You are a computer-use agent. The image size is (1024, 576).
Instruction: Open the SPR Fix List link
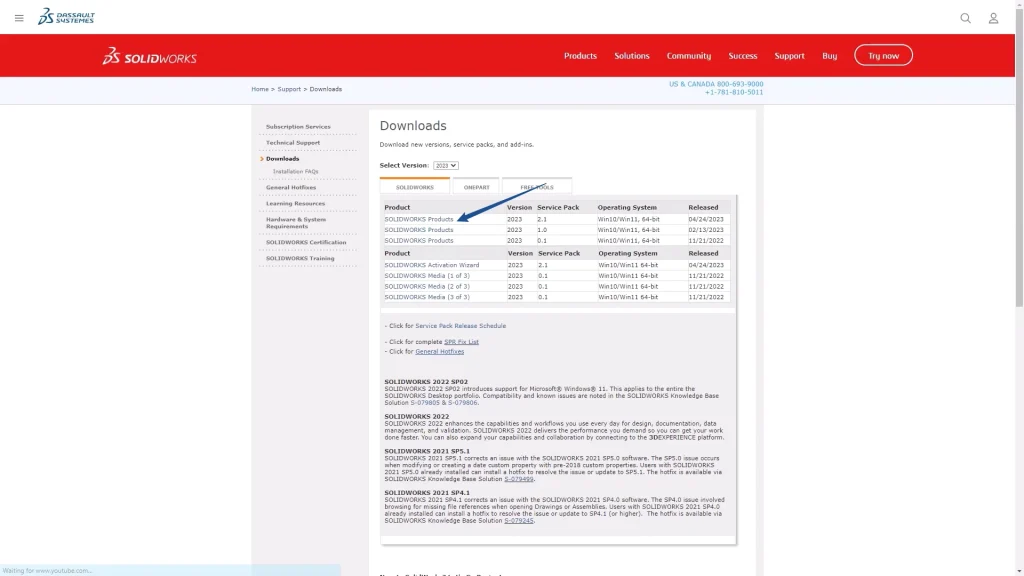pyautogui.click(x=461, y=342)
